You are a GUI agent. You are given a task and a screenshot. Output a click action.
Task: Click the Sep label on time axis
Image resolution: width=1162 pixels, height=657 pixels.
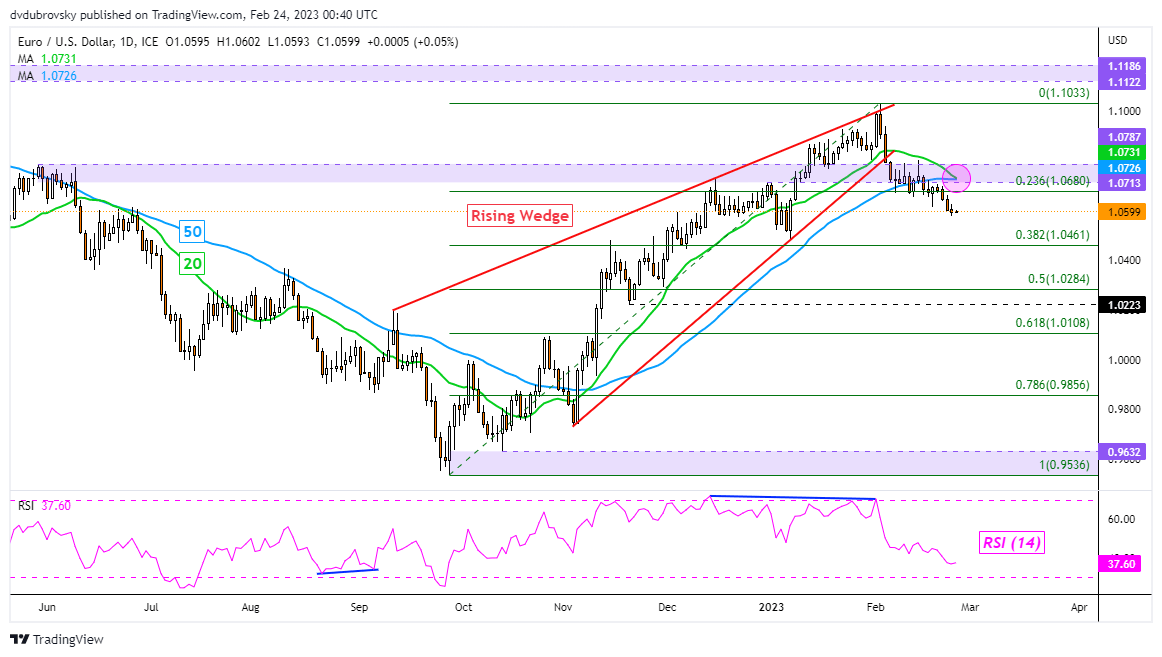tap(359, 607)
